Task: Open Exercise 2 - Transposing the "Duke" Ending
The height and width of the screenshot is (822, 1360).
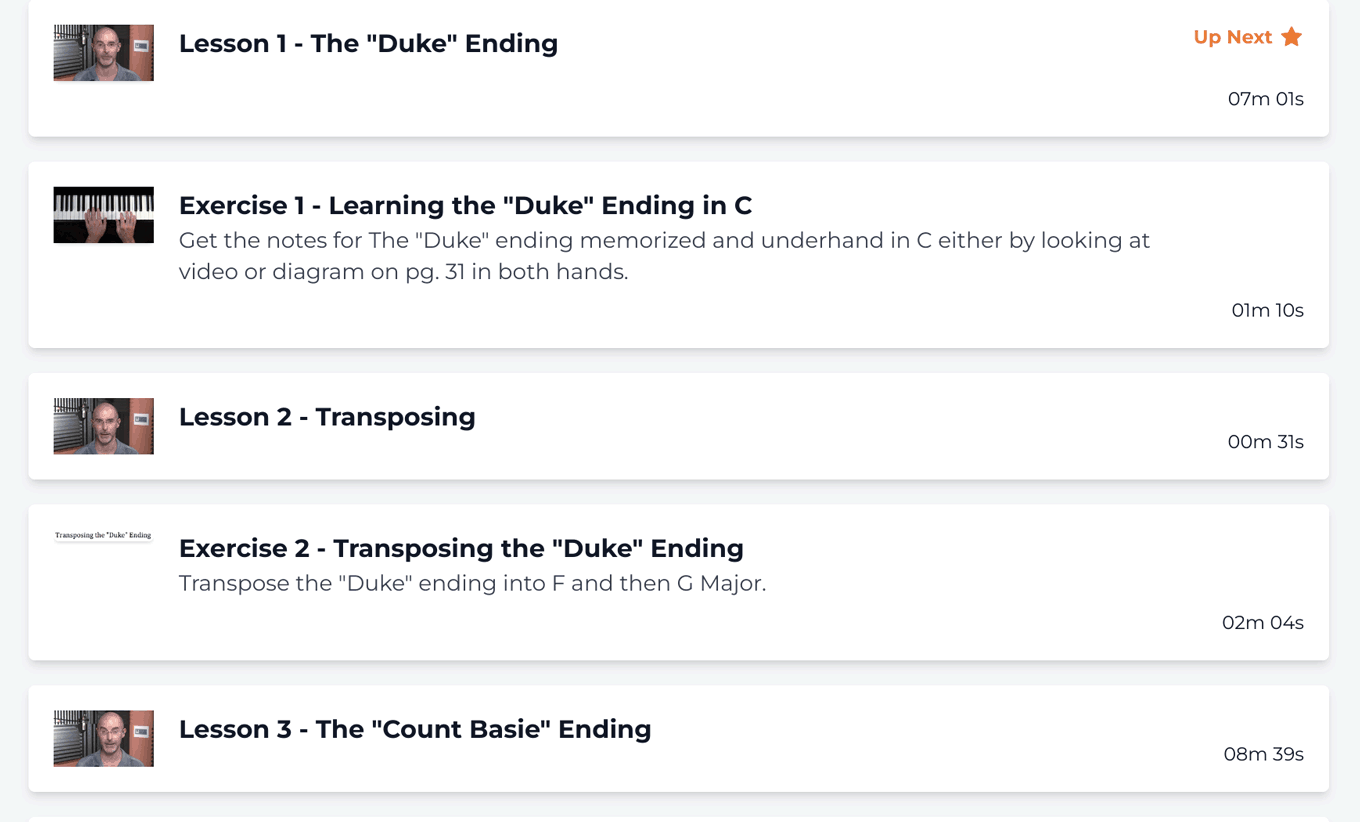Action: pyautogui.click(x=461, y=548)
